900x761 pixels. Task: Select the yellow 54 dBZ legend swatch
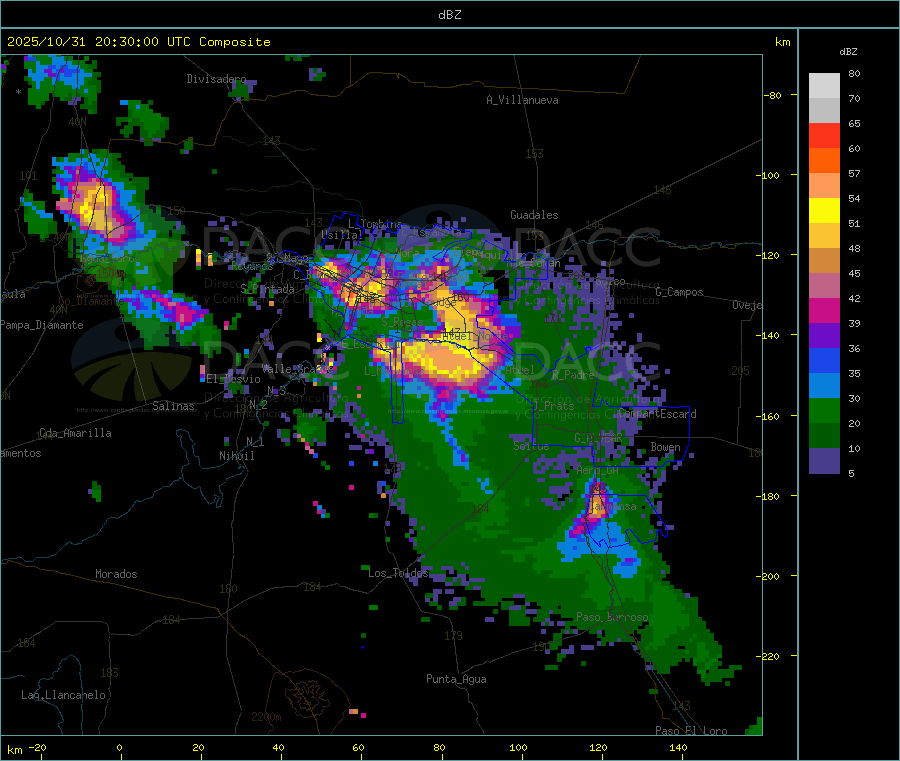point(824,211)
